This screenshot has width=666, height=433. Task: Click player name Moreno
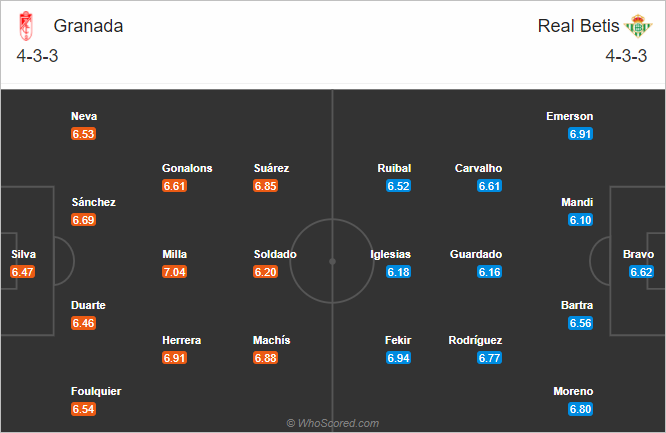click(x=573, y=391)
